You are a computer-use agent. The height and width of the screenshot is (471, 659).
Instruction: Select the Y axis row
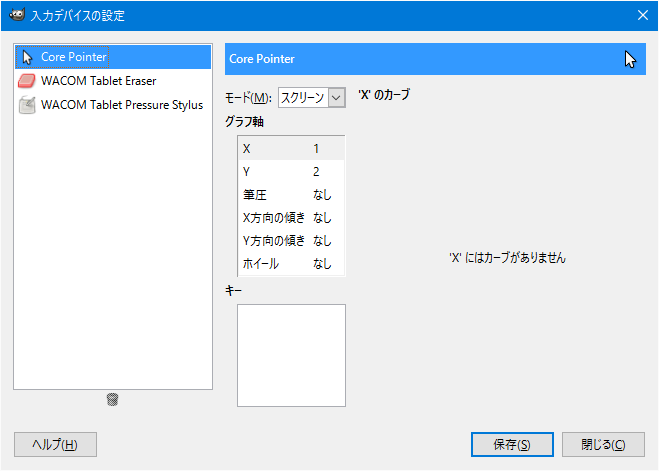click(x=291, y=171)
